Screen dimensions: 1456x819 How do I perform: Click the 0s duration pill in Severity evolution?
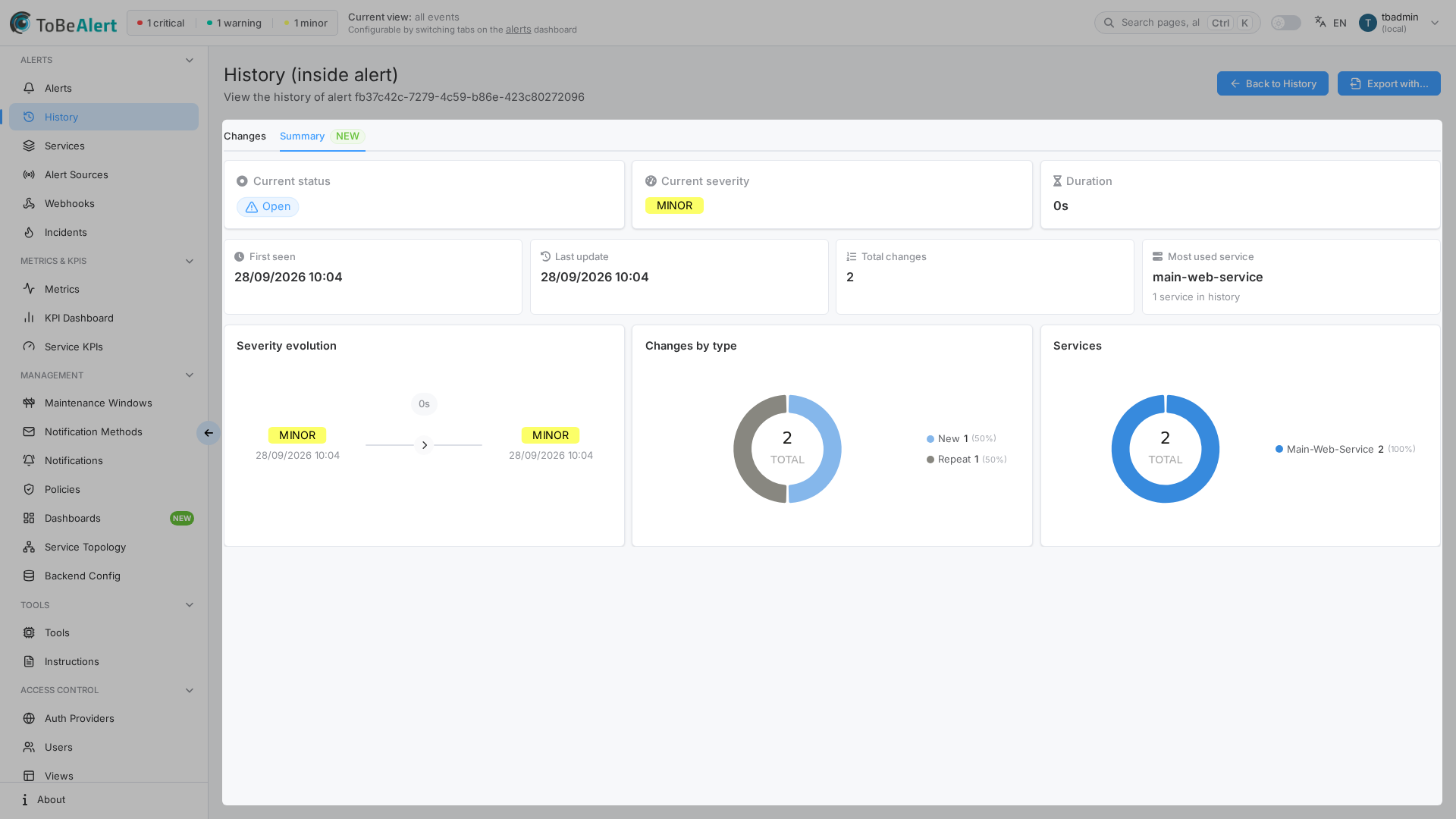coord(424,404)
